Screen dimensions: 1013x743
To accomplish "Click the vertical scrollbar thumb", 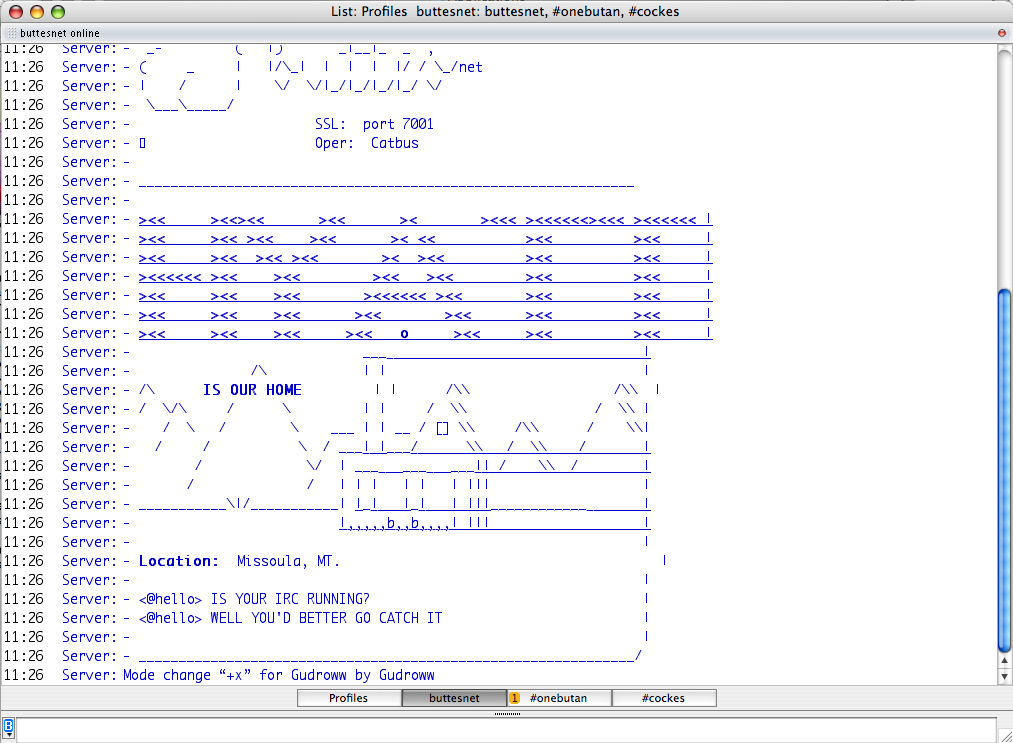I will [1004, 470].
